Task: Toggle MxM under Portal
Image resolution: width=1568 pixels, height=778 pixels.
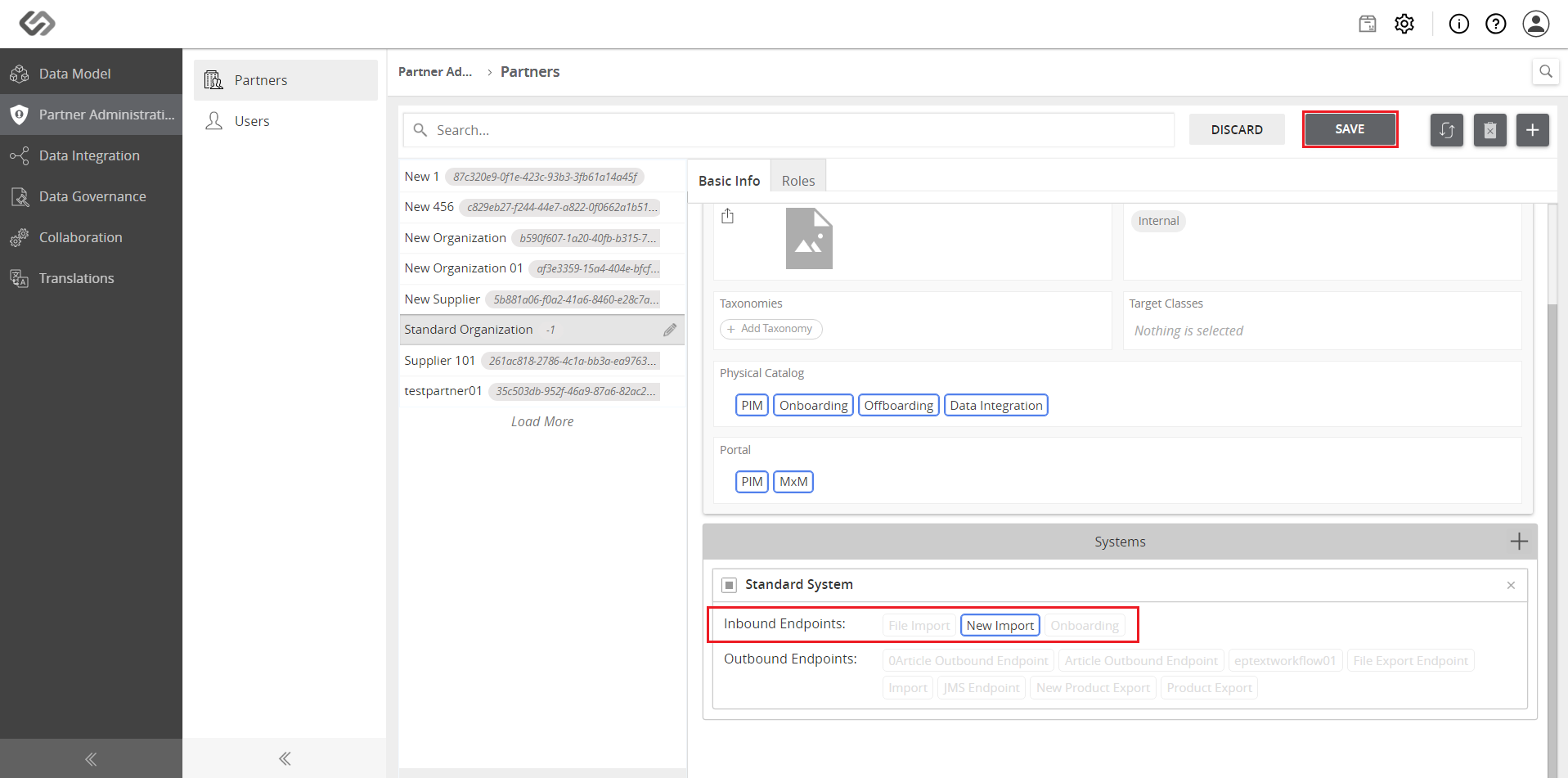Action: coord(793,482)
